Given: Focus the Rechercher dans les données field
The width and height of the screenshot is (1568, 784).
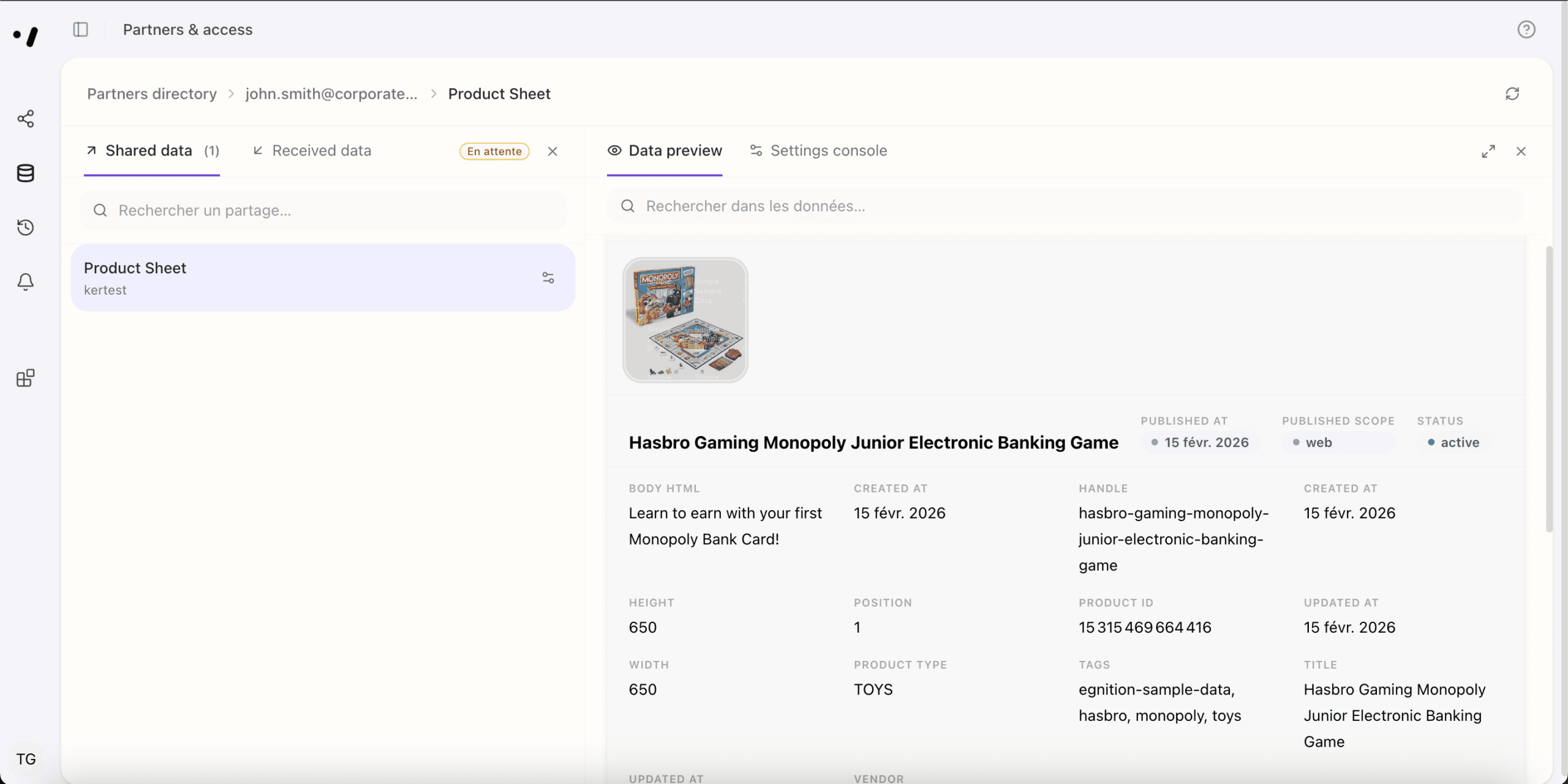Looking at the screenshot, I should coord(1066,206).
